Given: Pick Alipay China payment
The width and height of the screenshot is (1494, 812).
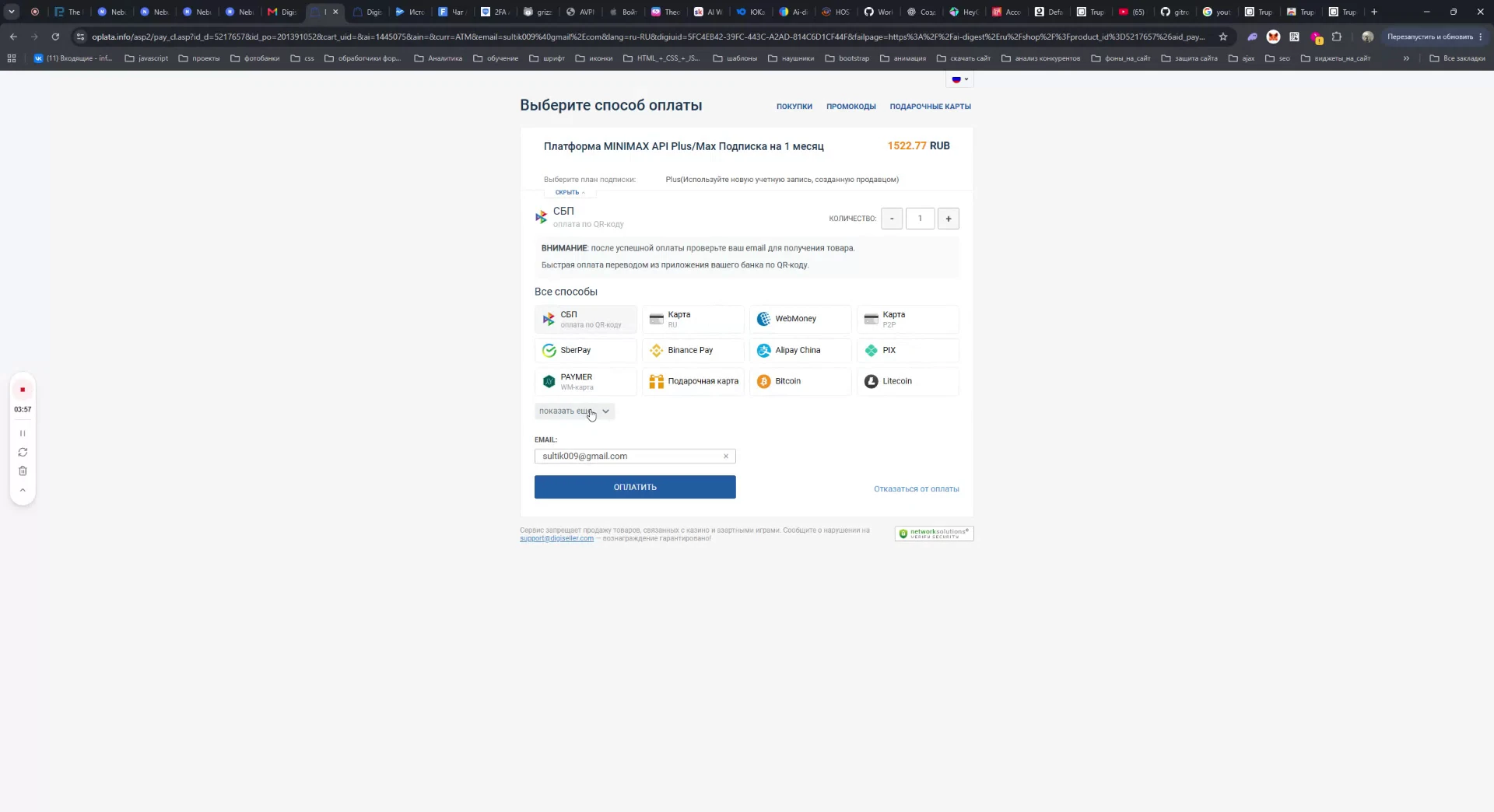Looking at the screenshot, I should point(801,351).
